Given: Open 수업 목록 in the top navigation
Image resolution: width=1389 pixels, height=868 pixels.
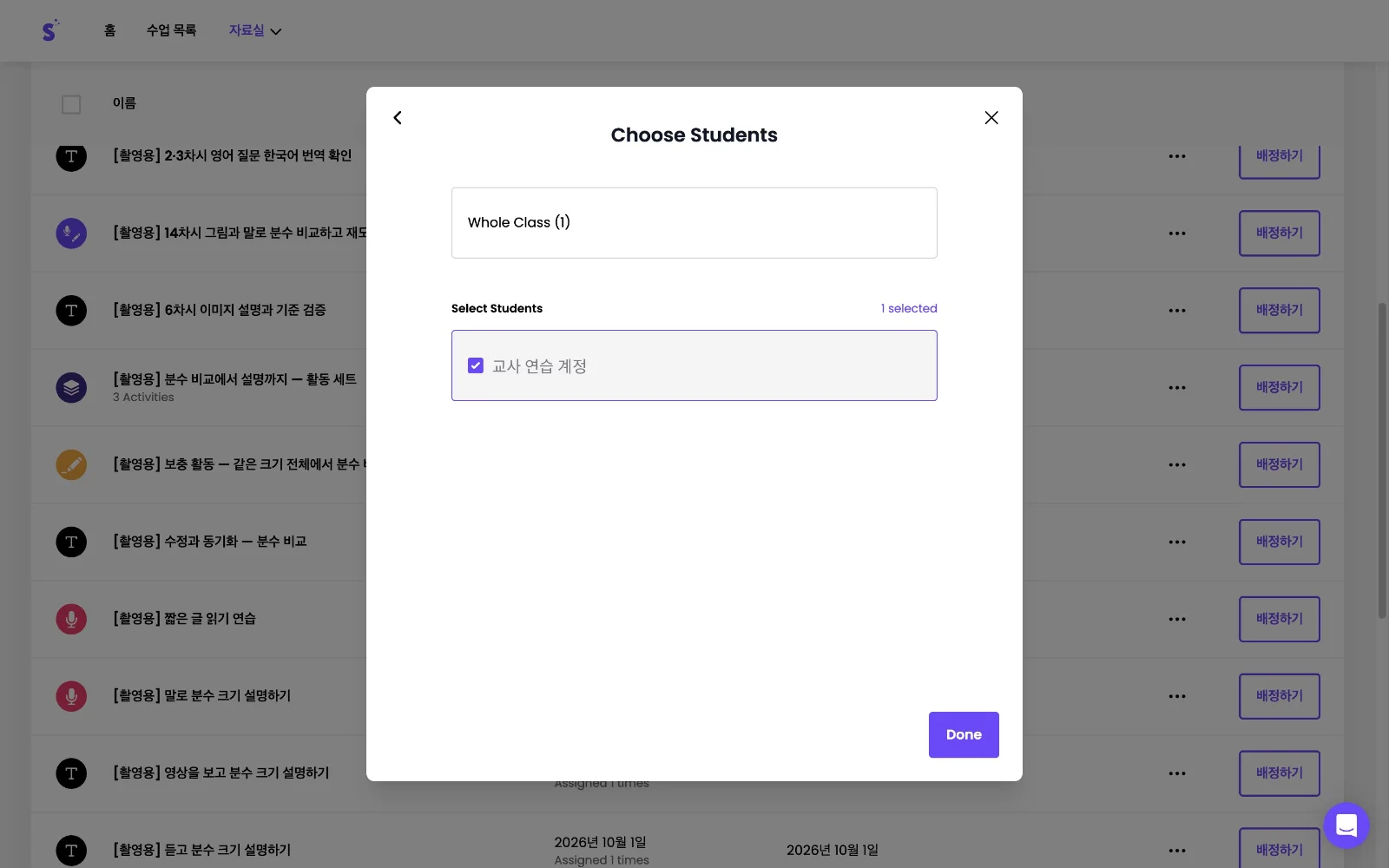Looking at the screenshot, I should click(x=171, y=30).
